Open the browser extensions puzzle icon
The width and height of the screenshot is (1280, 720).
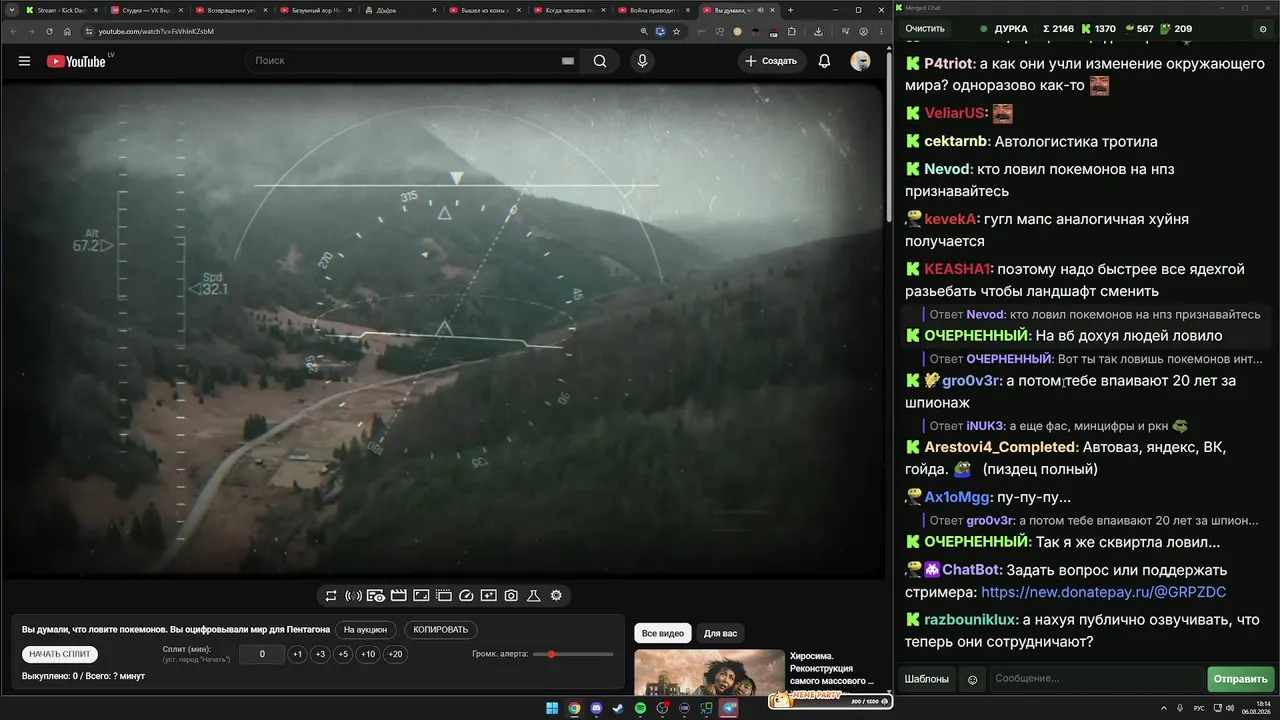(791, 31)
